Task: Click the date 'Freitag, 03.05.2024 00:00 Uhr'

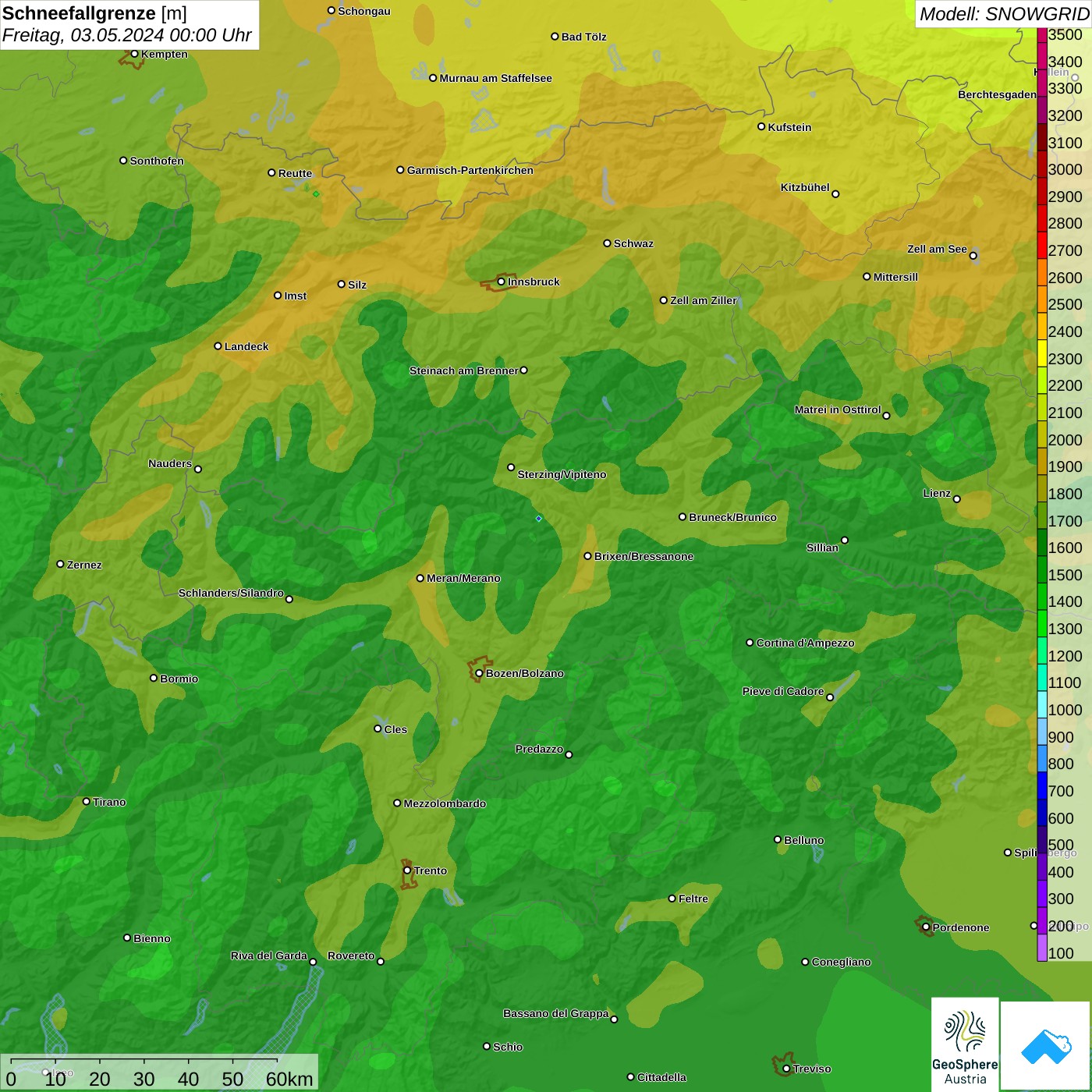Action: (126, 35)
